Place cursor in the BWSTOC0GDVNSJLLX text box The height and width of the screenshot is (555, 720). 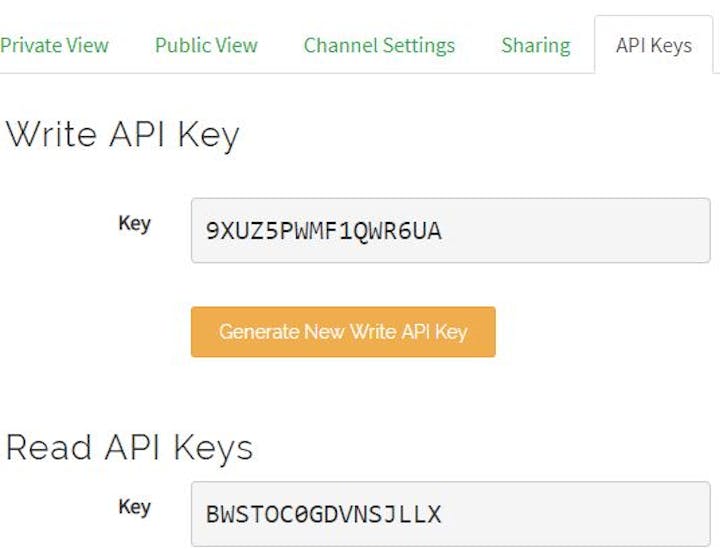[x=450, y=514]
